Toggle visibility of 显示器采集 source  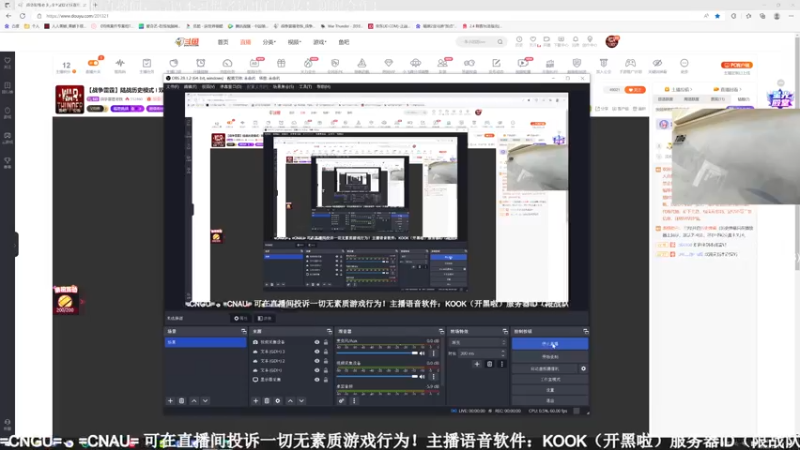click(x=317, y=380)
